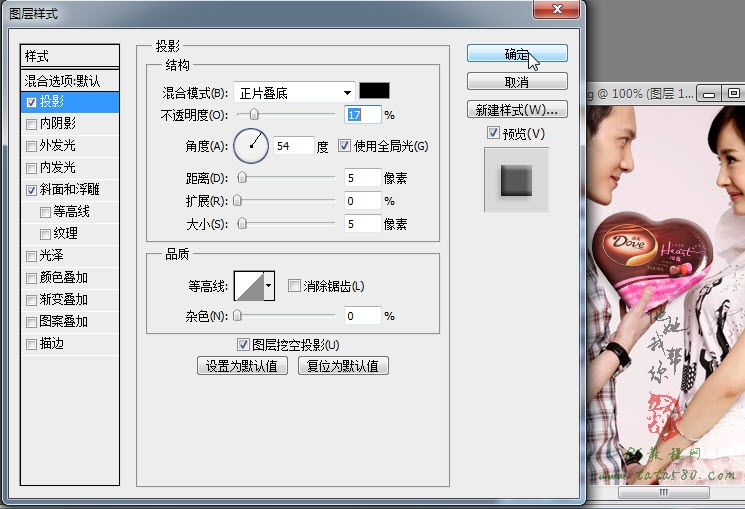Select the 描边 row label

tap(52, 344)
